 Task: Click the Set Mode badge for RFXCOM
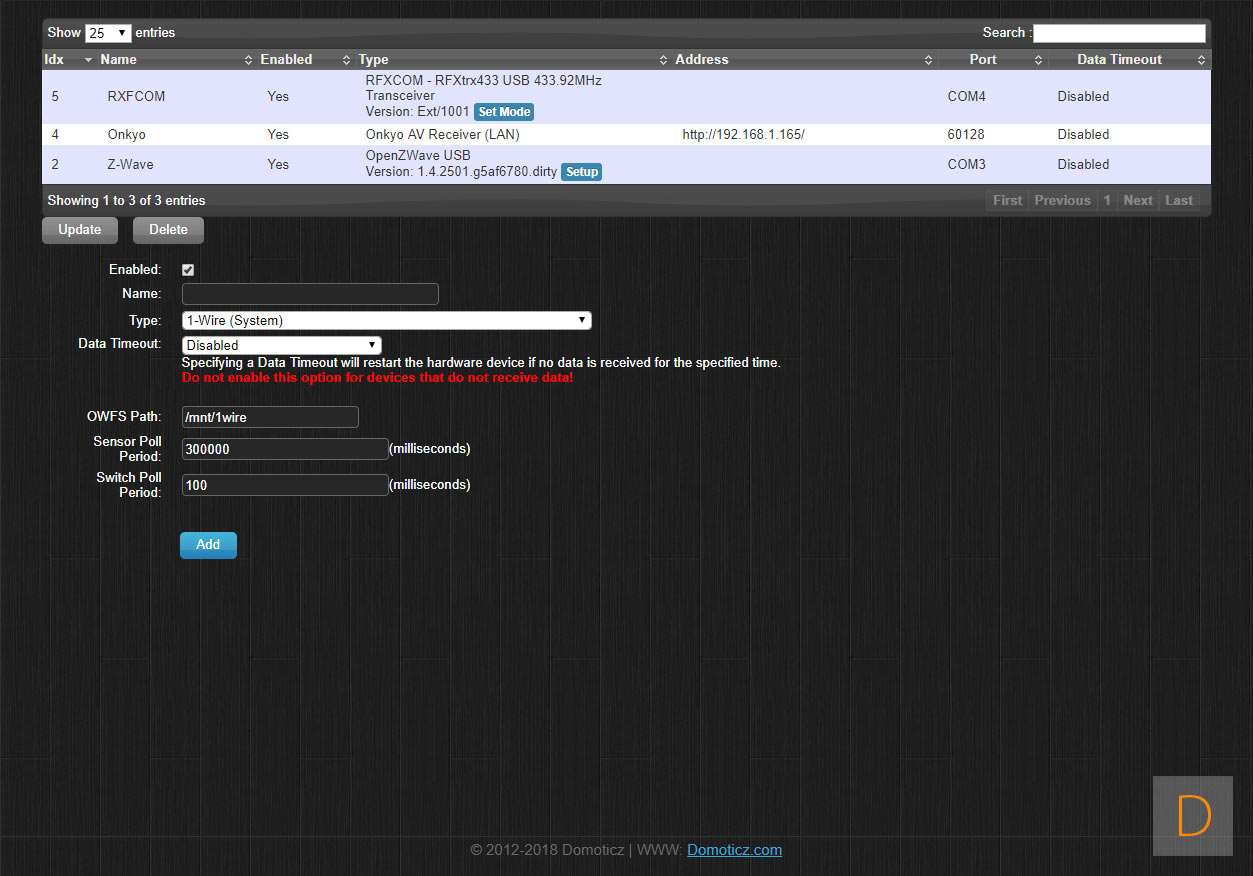point(503,112)
